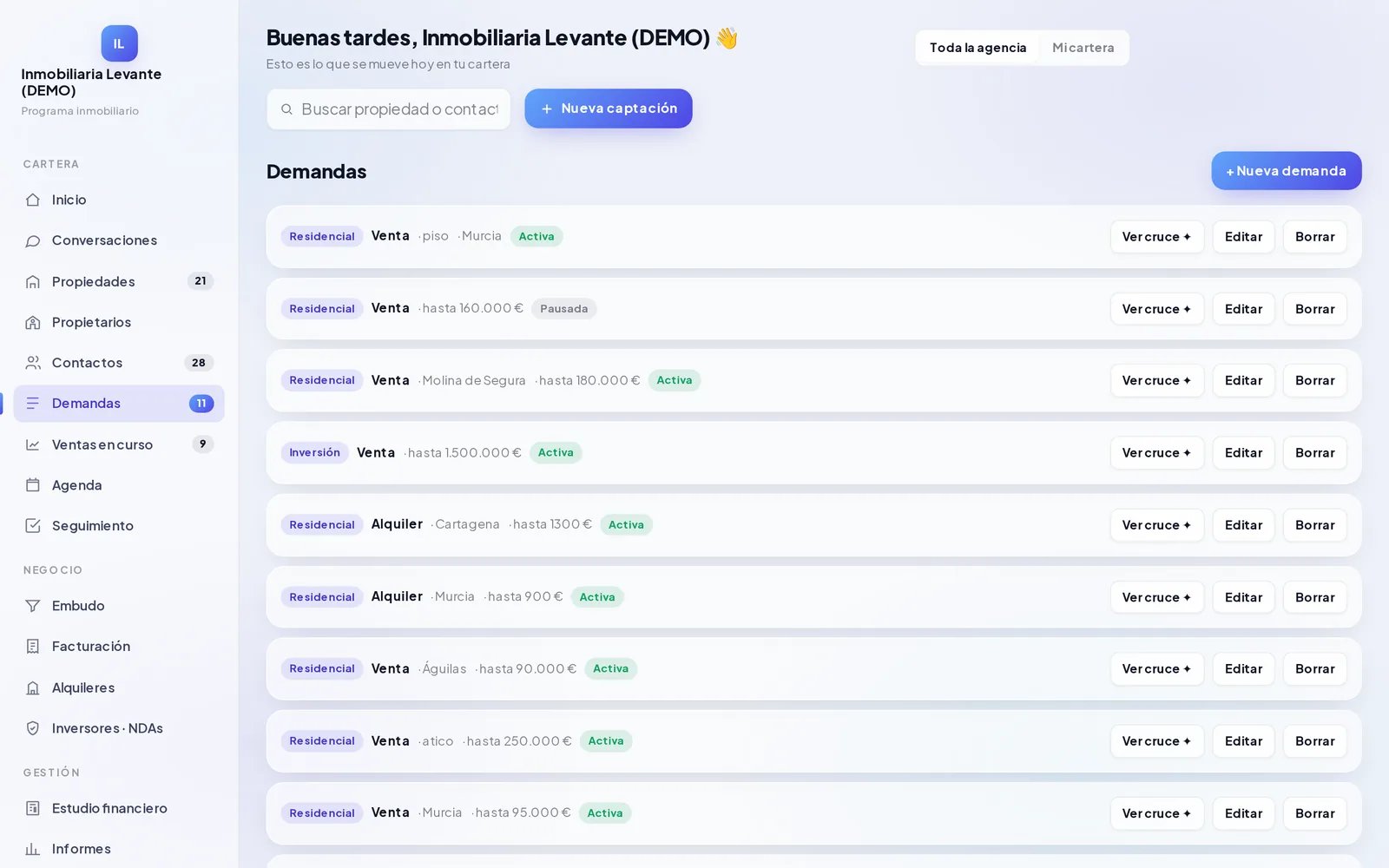Click the Propiedades building icon
The height and width of the screenshot is (868, 1389).
[x=33, y=281]
